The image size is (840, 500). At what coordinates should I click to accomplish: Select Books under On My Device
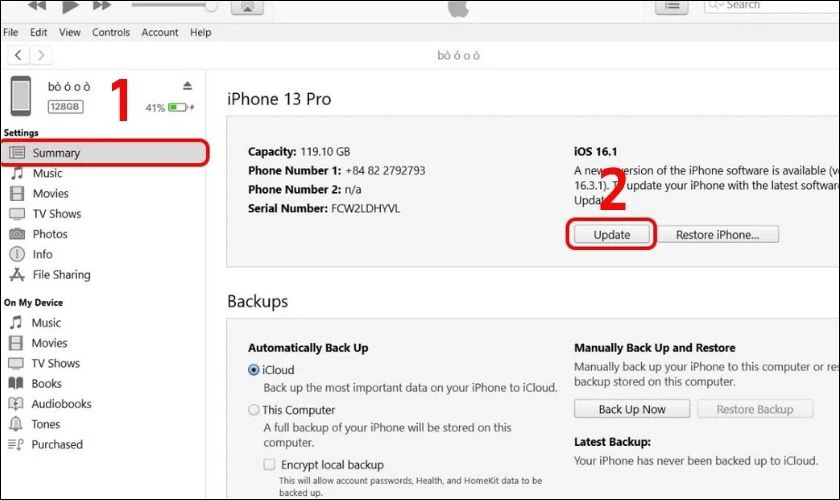tap(46, 384)
